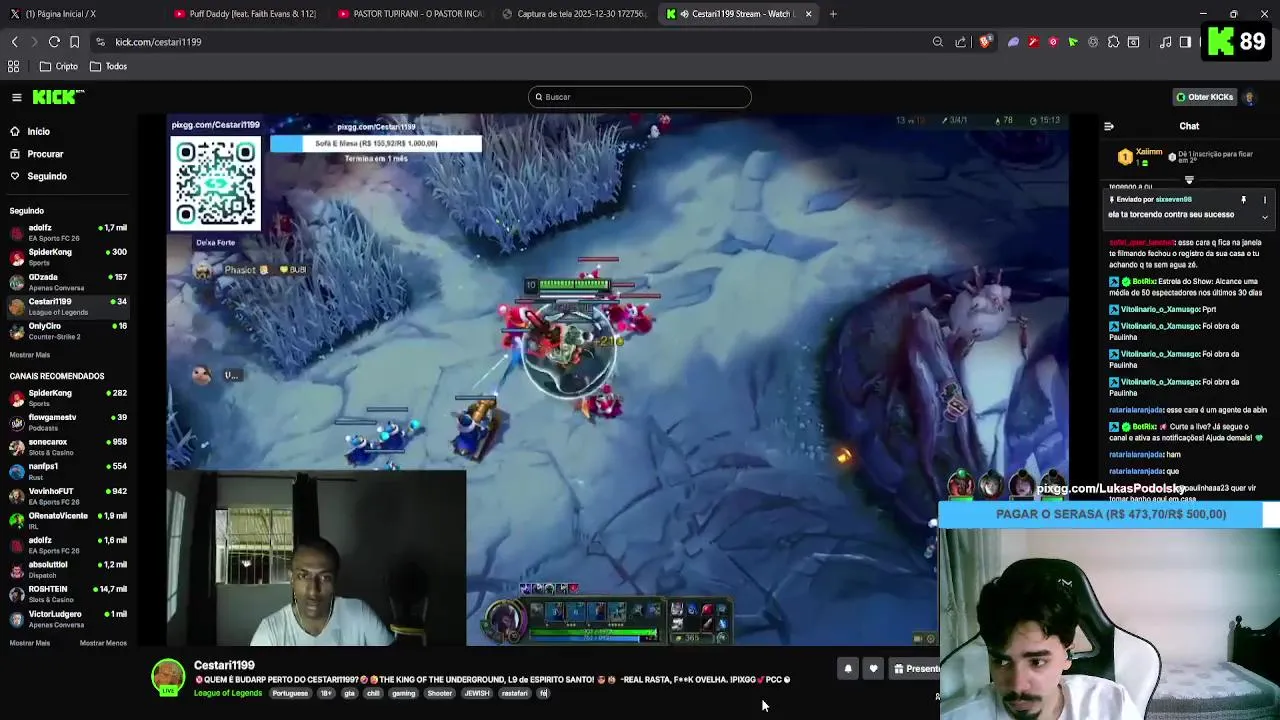Select the rastafari stream tag
Image resolution: width=1280 pixels, height=720 pixels.
[514, 693]
